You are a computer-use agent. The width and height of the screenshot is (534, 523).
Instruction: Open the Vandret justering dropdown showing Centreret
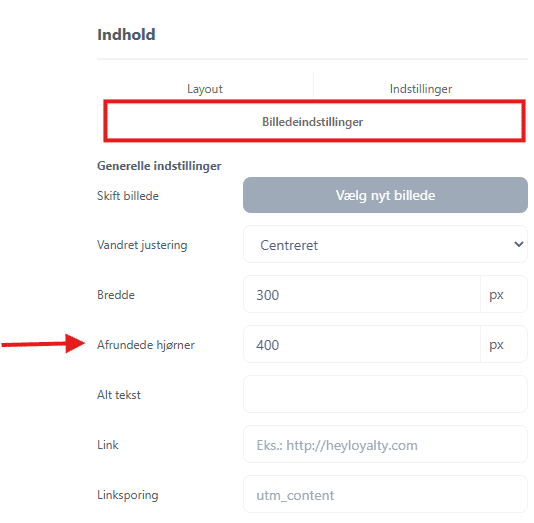point(385,244)
